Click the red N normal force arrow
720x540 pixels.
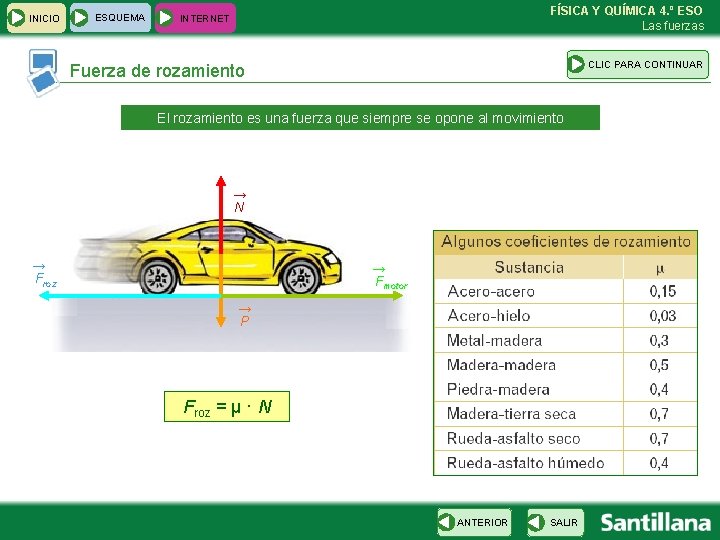(x=221, y=214)
